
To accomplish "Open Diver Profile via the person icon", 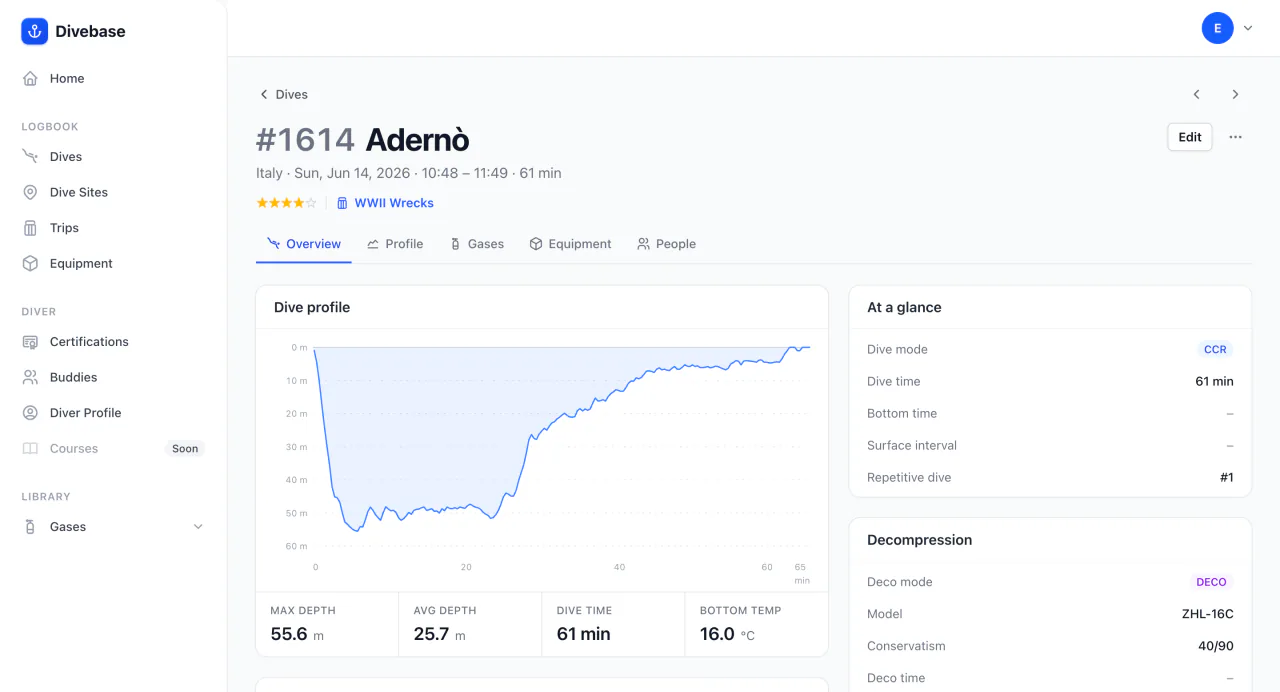I will (30, 413).
